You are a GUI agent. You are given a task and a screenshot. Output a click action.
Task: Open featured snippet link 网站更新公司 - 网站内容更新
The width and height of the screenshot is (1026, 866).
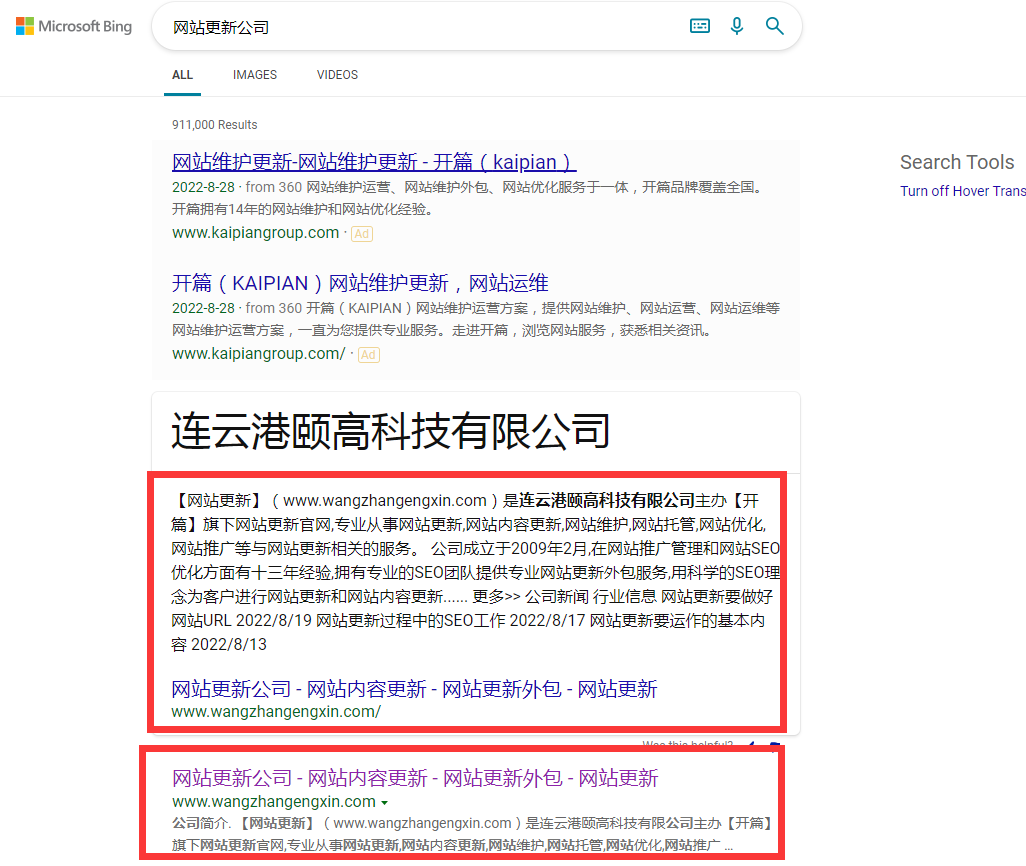414,689
